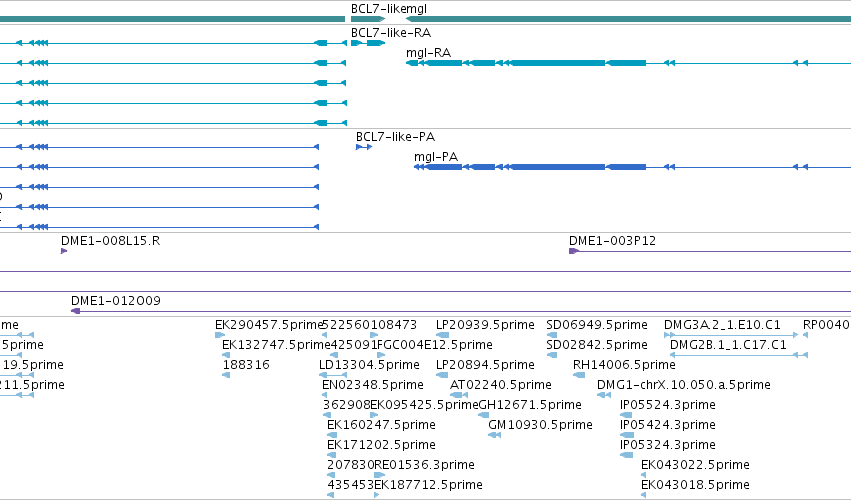Click the purple DME1-008L15.R arrow glyph
851x500 pixels.
coord(64,251)
